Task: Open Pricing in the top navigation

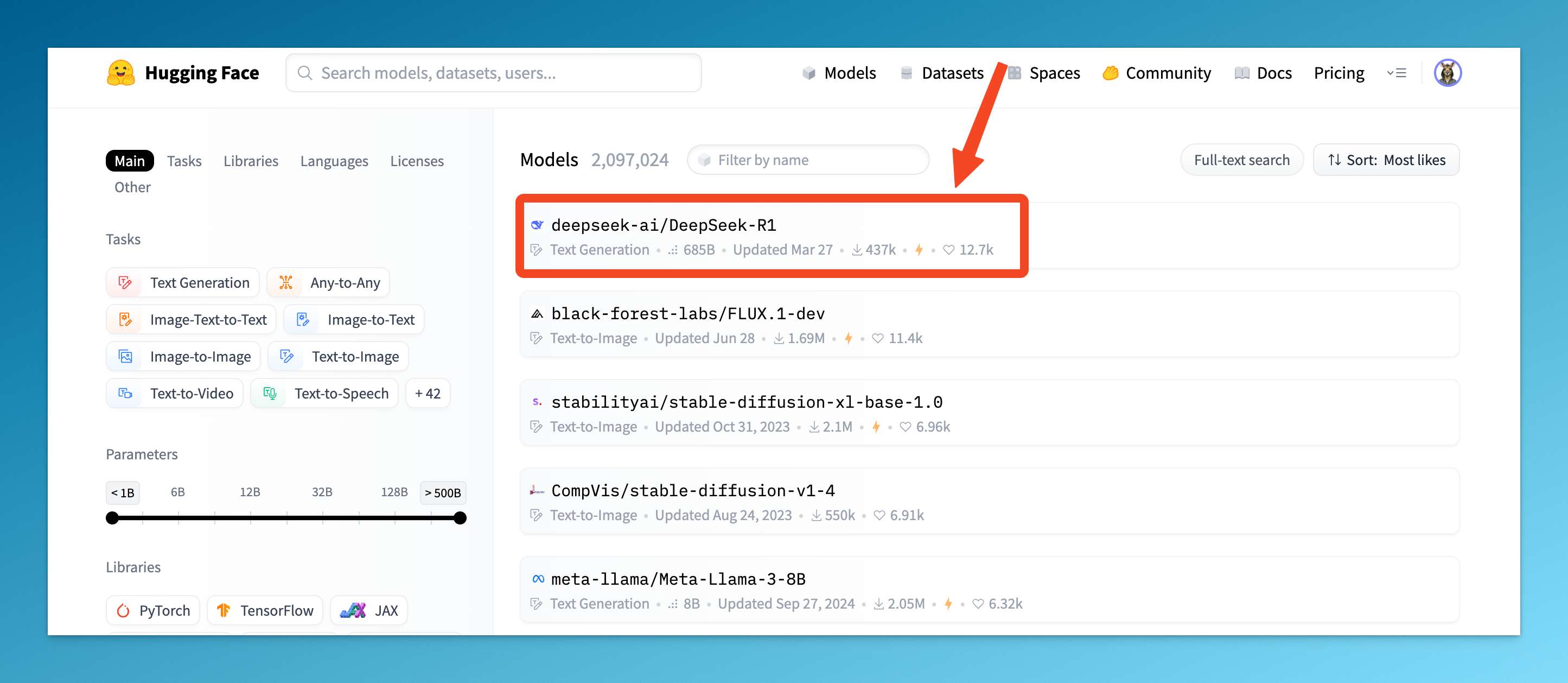Action: click(x=1339, y=73)
